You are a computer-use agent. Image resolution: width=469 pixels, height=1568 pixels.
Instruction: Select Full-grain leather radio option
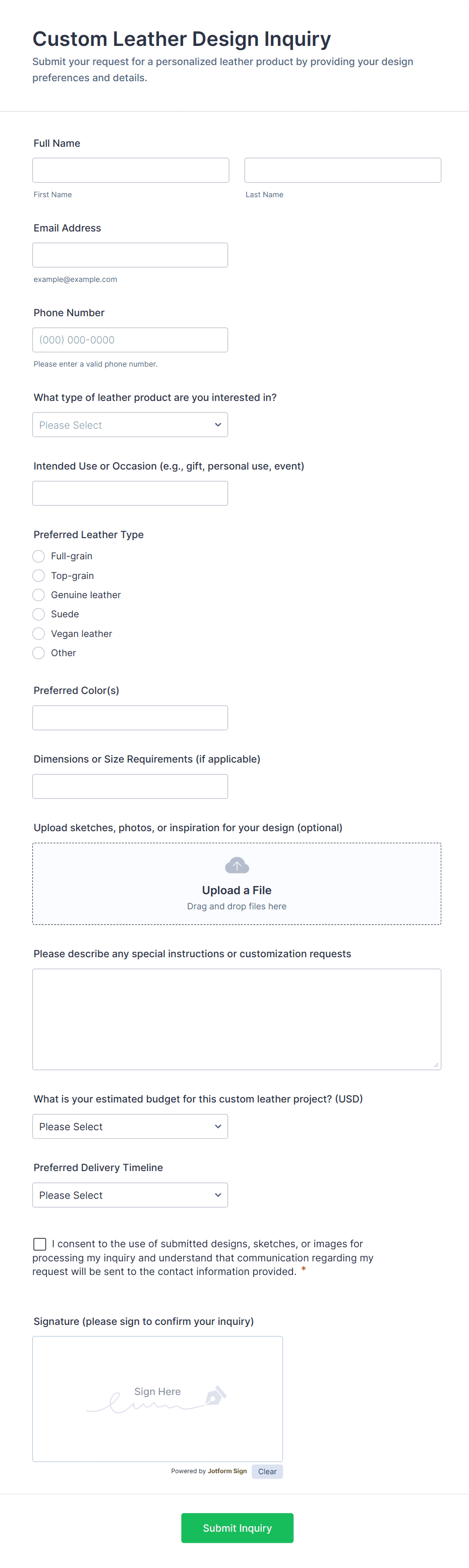coord(39,556)
